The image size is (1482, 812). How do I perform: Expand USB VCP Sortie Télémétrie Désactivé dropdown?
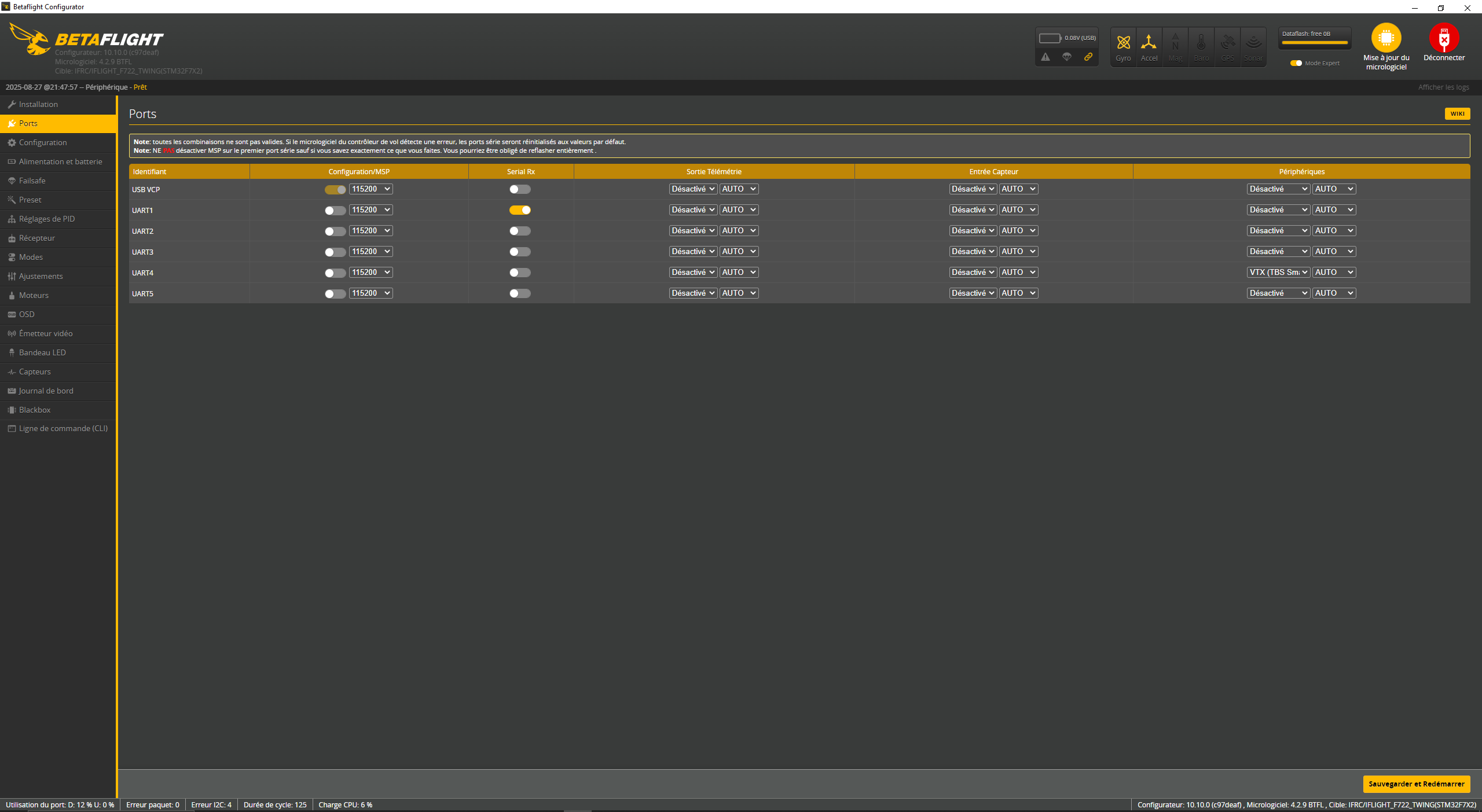693,189
